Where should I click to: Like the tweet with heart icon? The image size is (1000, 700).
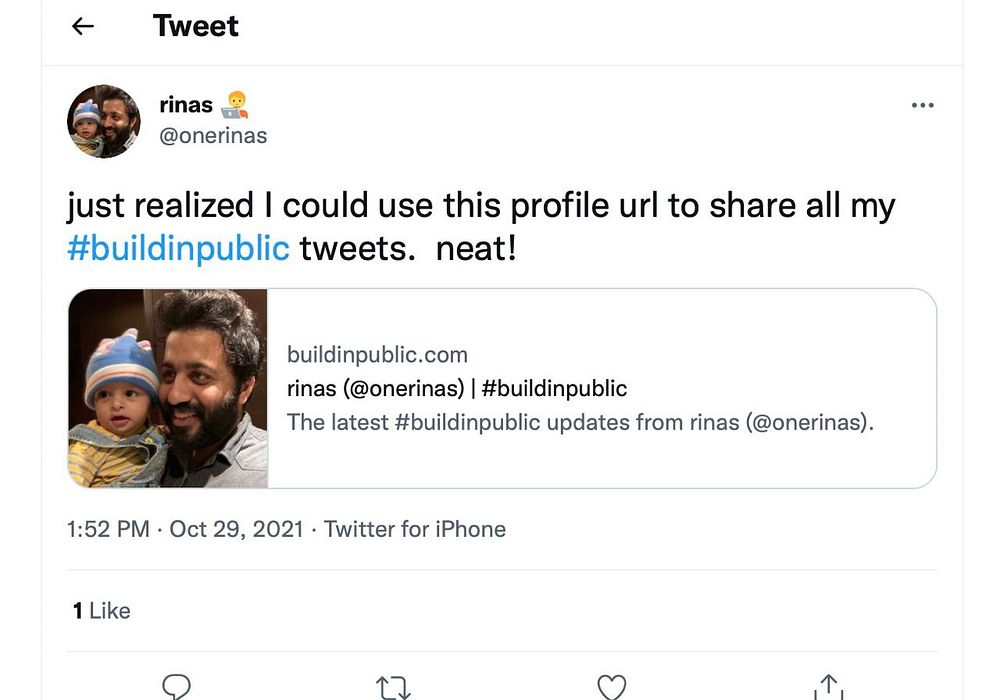611,687
